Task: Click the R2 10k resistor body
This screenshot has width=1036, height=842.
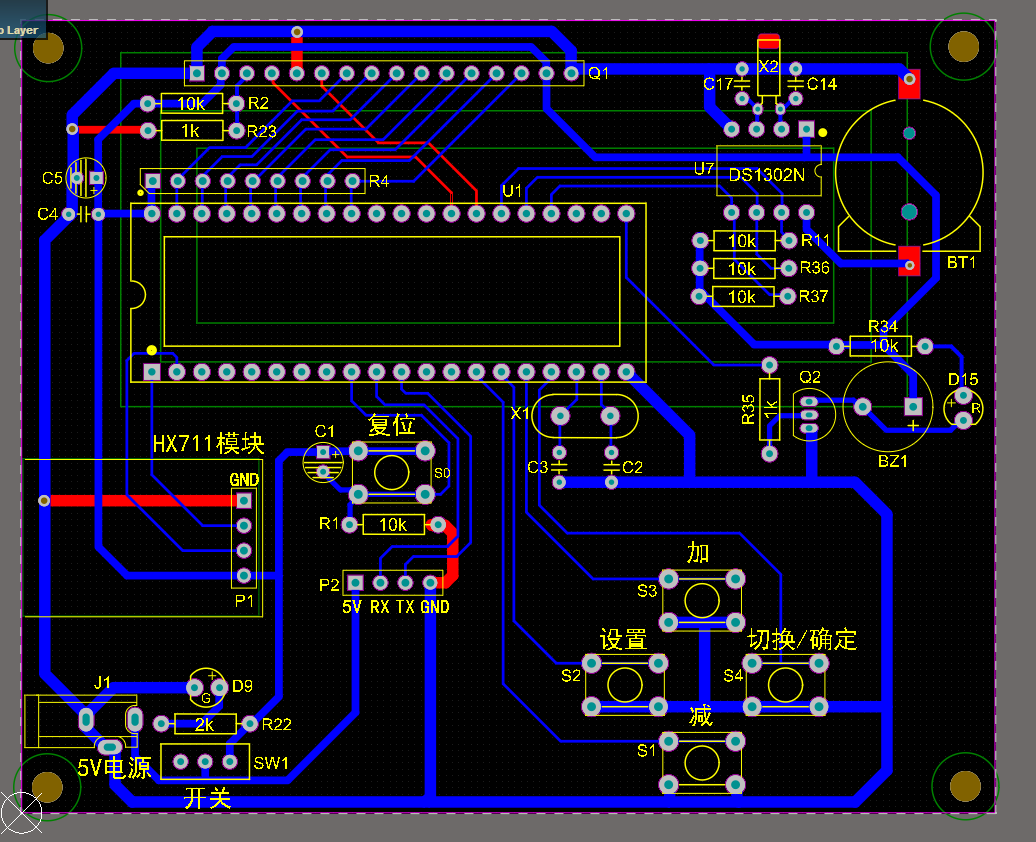Action: click(192, 104)
